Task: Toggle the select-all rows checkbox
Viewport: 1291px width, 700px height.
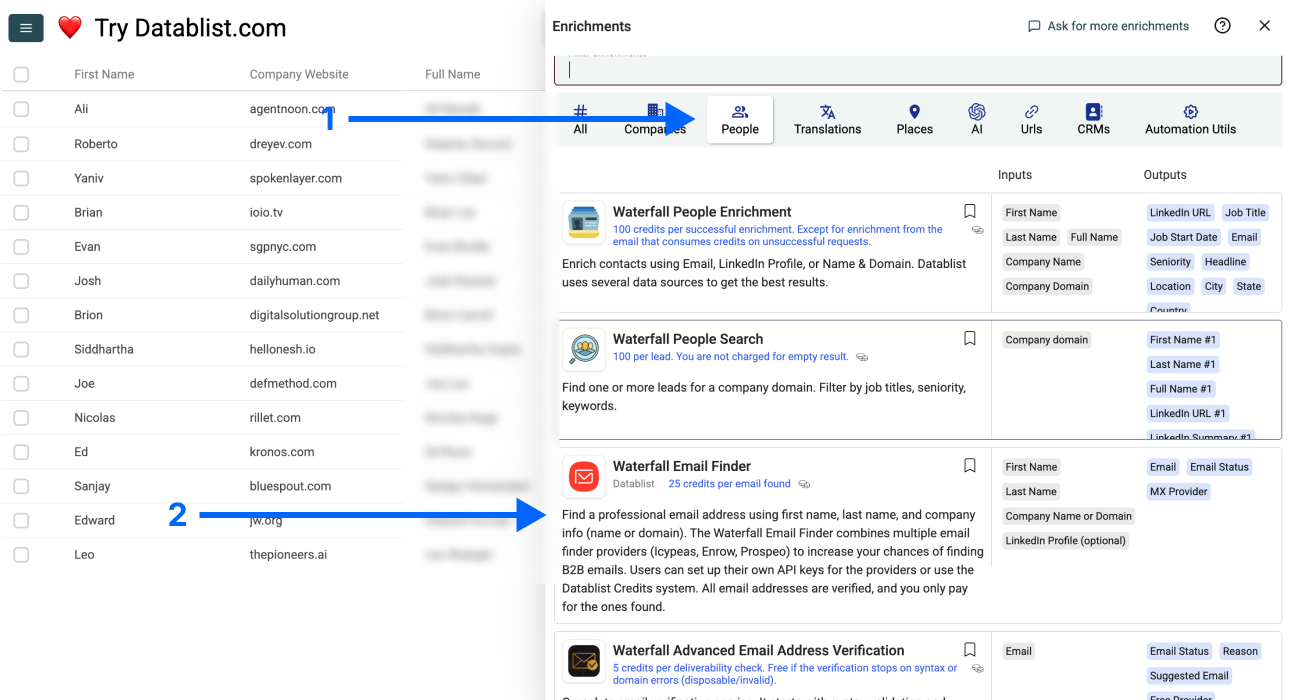Action: (21, 74)
